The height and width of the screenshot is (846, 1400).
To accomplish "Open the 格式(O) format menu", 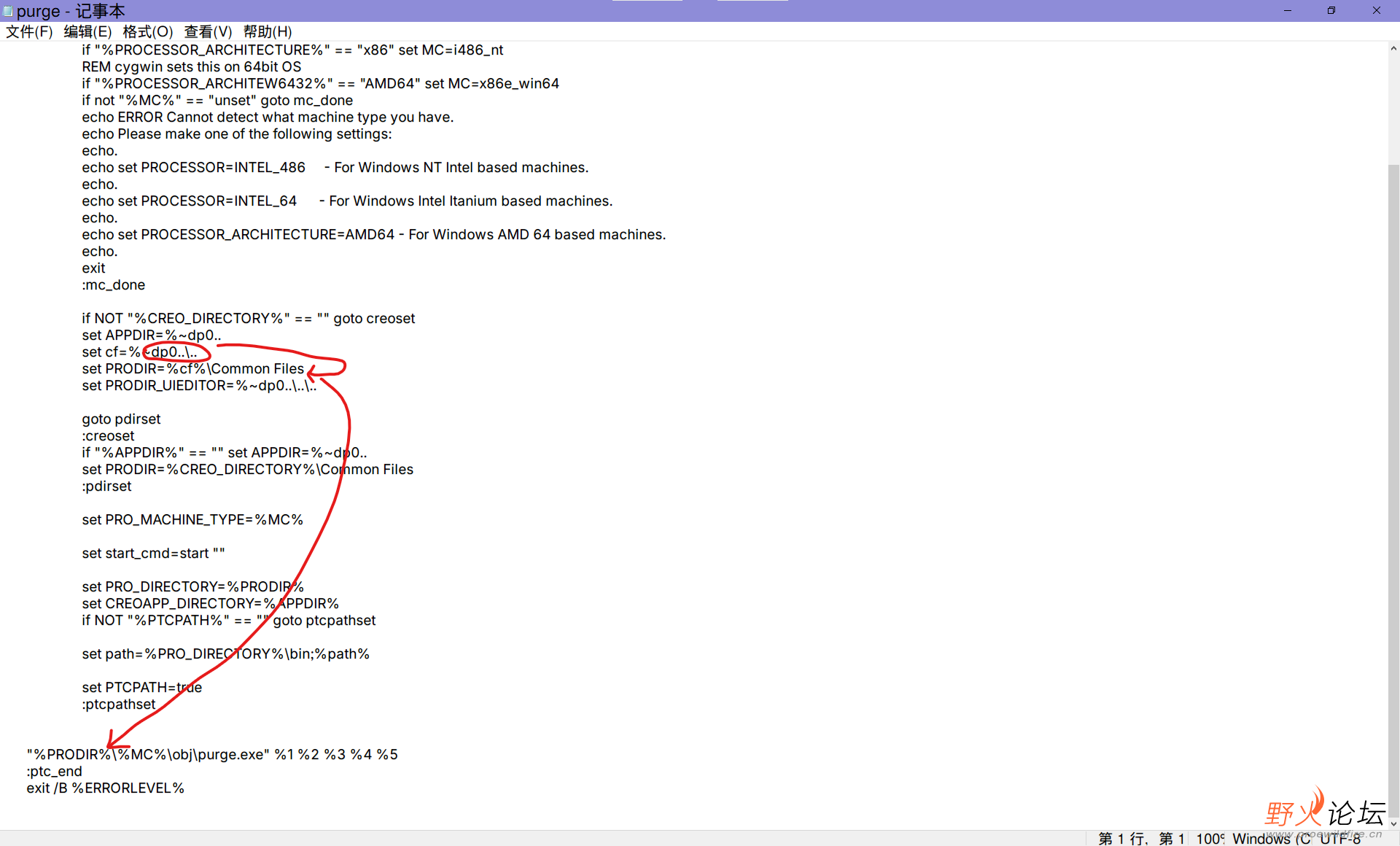I will pos(147,31).
